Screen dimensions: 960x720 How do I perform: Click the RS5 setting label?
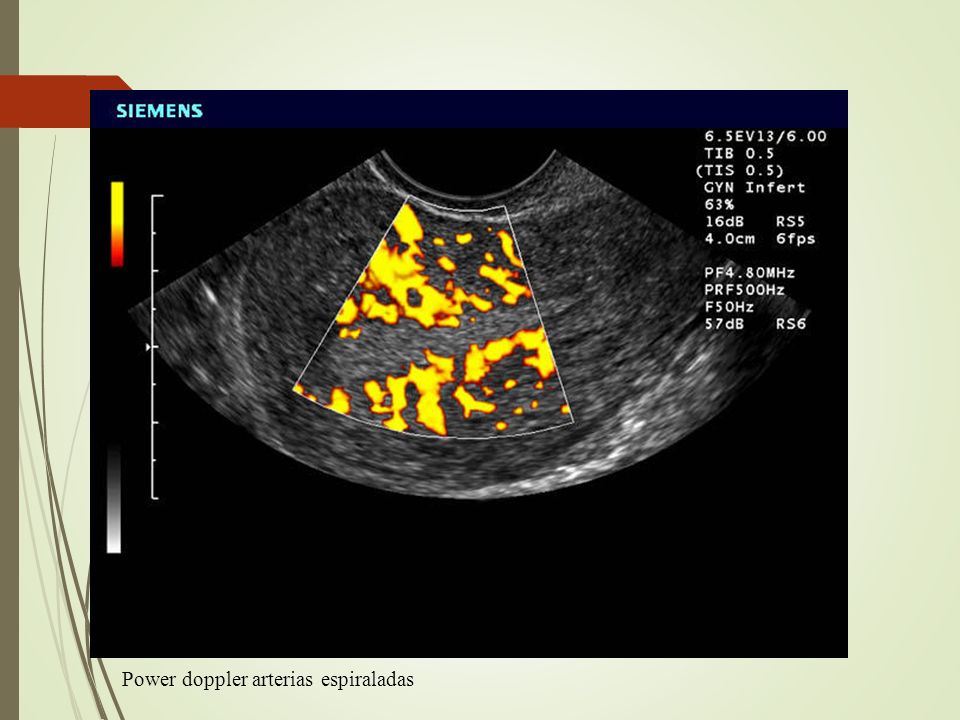tap(790, 222)
